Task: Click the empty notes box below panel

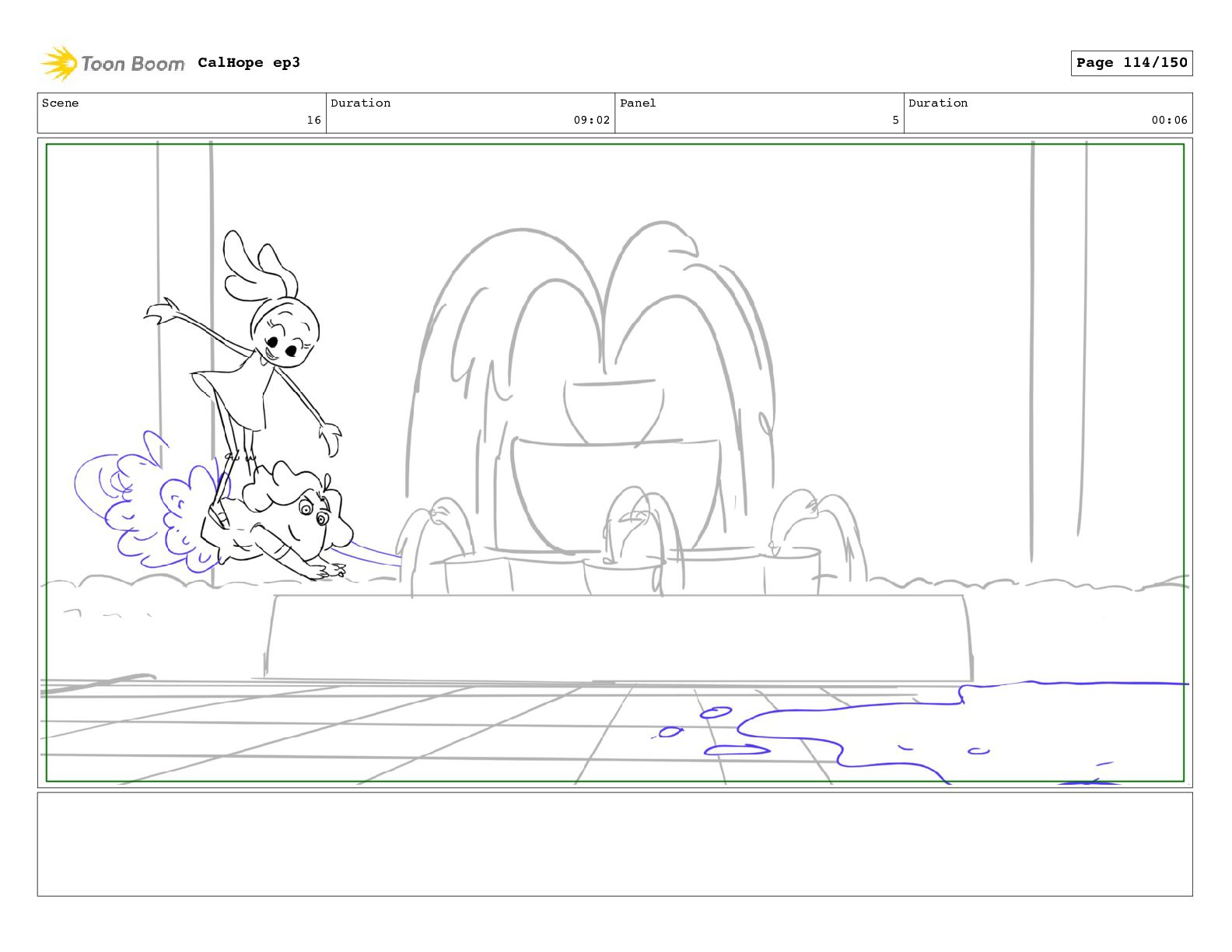Action: click(614, 844)
